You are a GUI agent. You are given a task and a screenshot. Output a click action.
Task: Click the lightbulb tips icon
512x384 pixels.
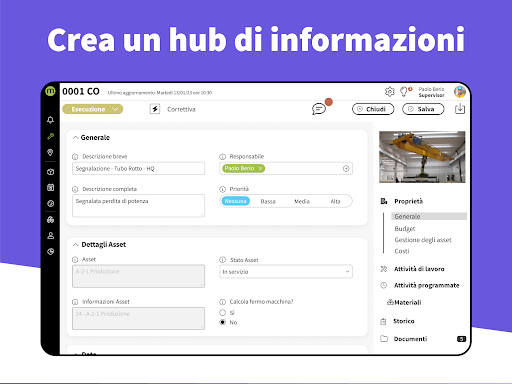[x=404, y=91]
